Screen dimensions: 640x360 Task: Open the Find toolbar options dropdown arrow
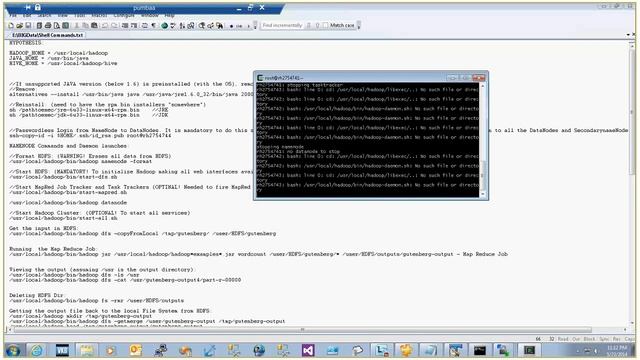pos(359,26)
